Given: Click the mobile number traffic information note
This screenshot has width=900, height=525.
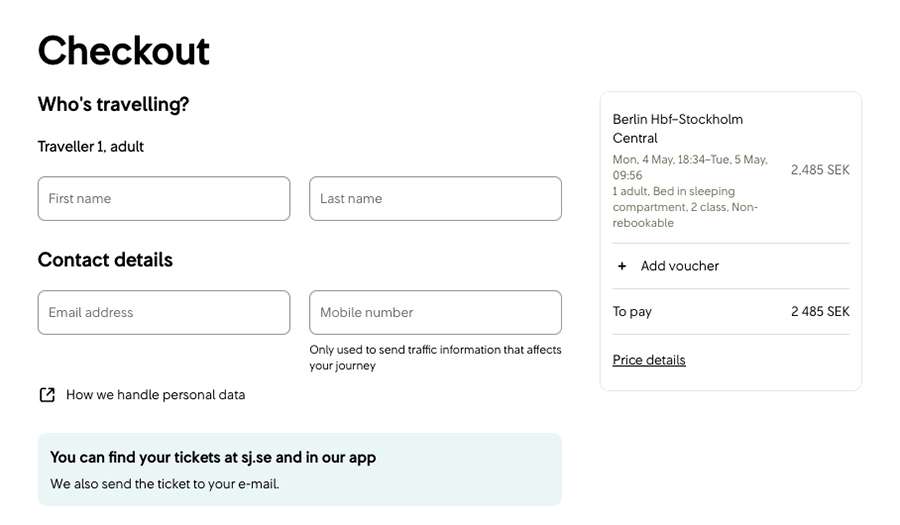Looking at the screenshot, I should (435, 357).
